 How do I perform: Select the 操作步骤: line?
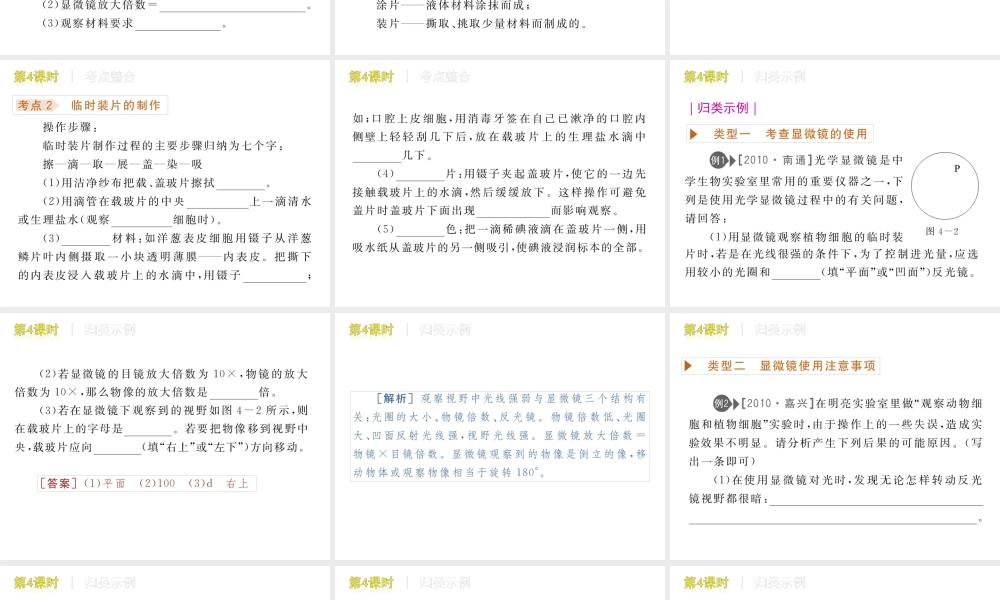pos(71,127)
